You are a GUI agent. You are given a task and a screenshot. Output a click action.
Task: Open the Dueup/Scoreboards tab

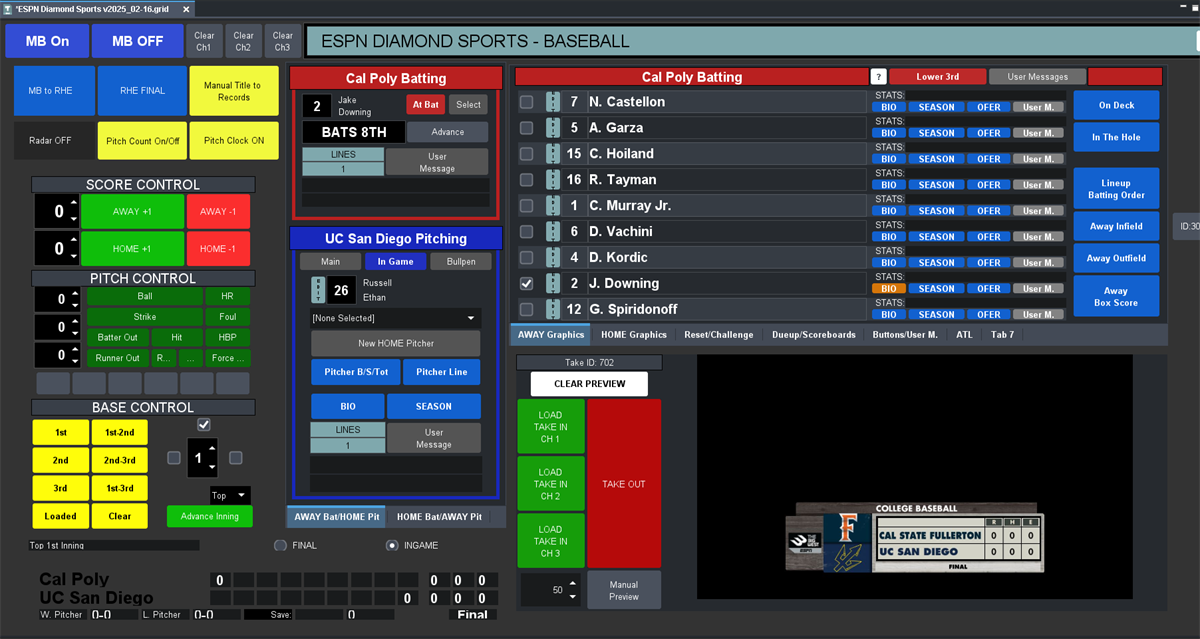pos(813,334)
